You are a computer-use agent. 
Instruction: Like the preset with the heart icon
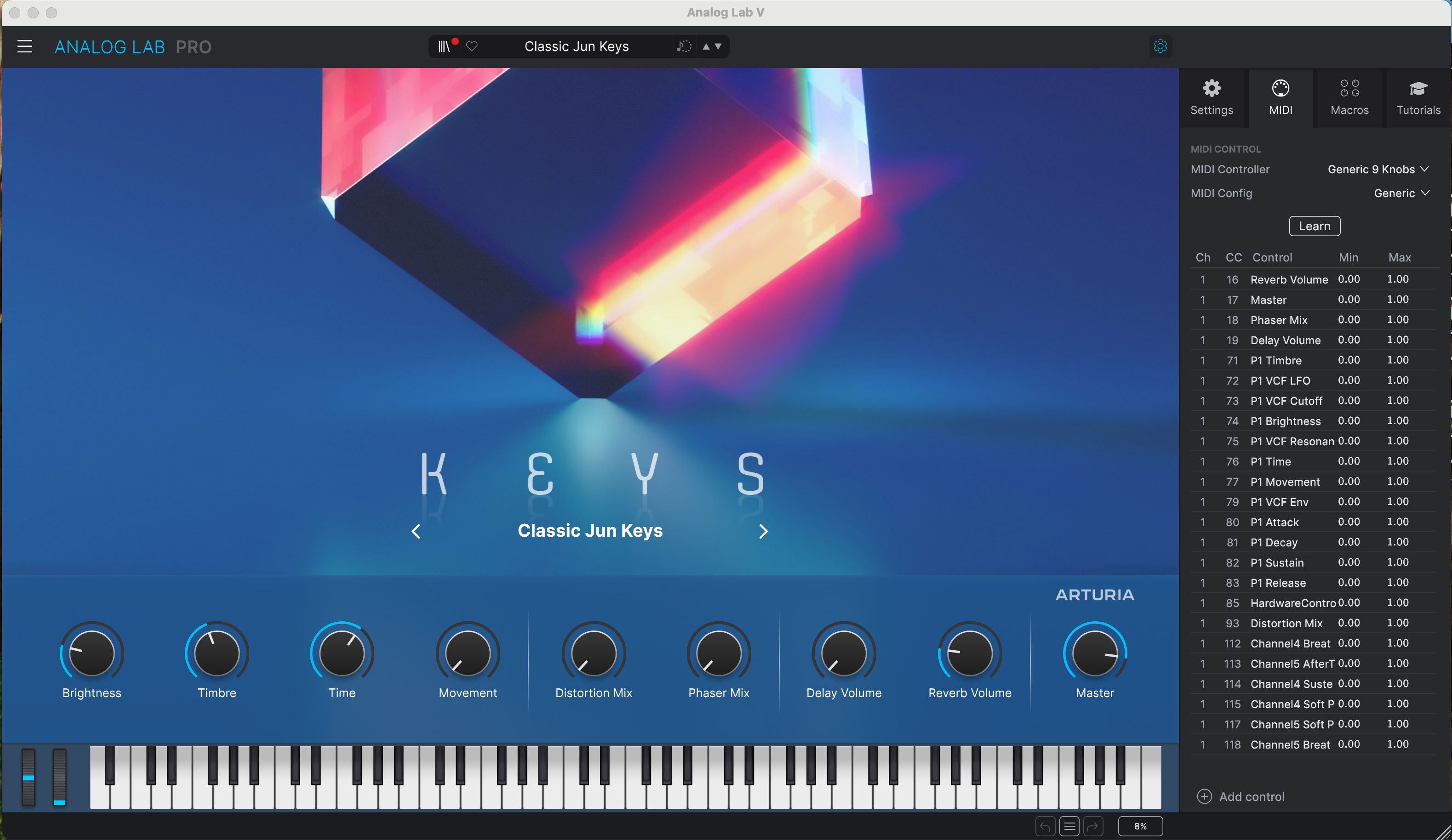[x=472, y=46]
